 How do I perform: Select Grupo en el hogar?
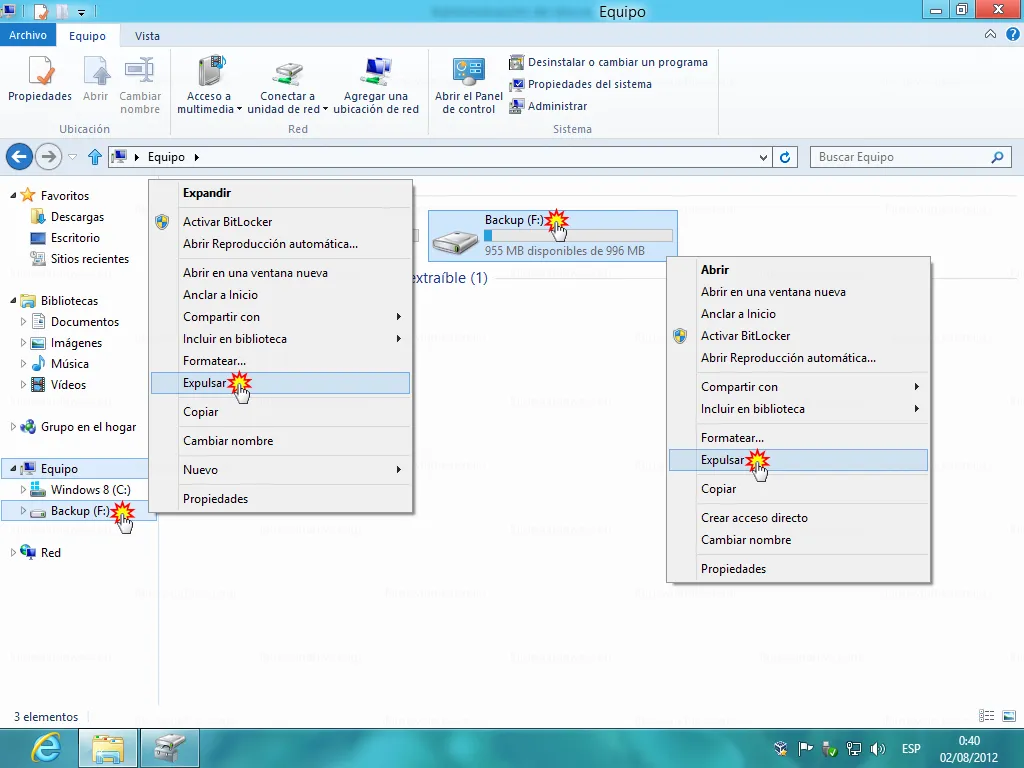(x=88, y=427)
